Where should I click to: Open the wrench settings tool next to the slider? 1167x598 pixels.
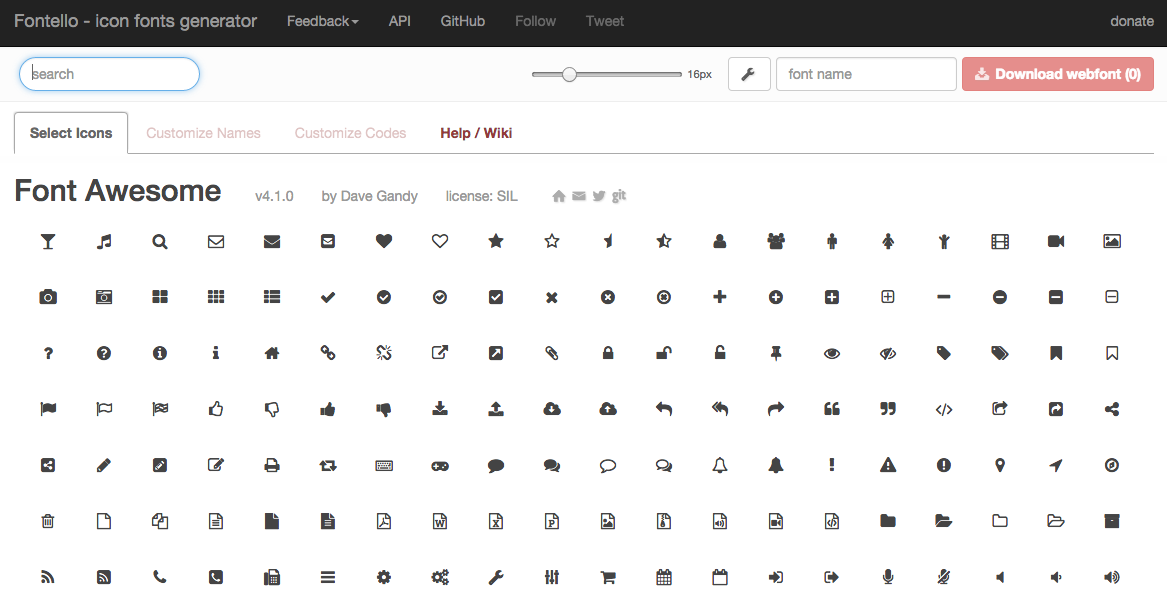pyautogui.click(x=748, y=73)
